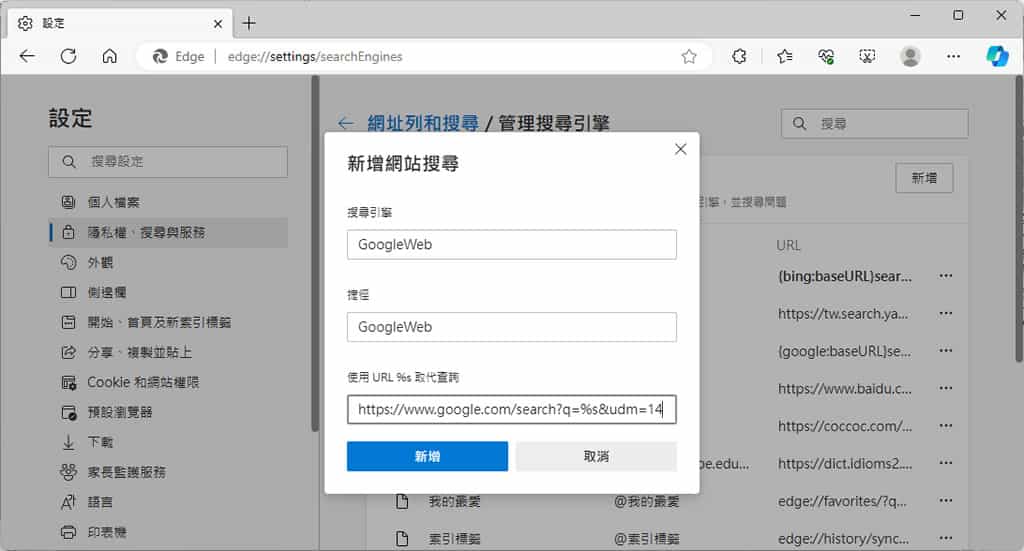Click the 索引標籤 row page icon
Screen dimensions: 1024x551
pyautogui.click(x=402, y=538)
